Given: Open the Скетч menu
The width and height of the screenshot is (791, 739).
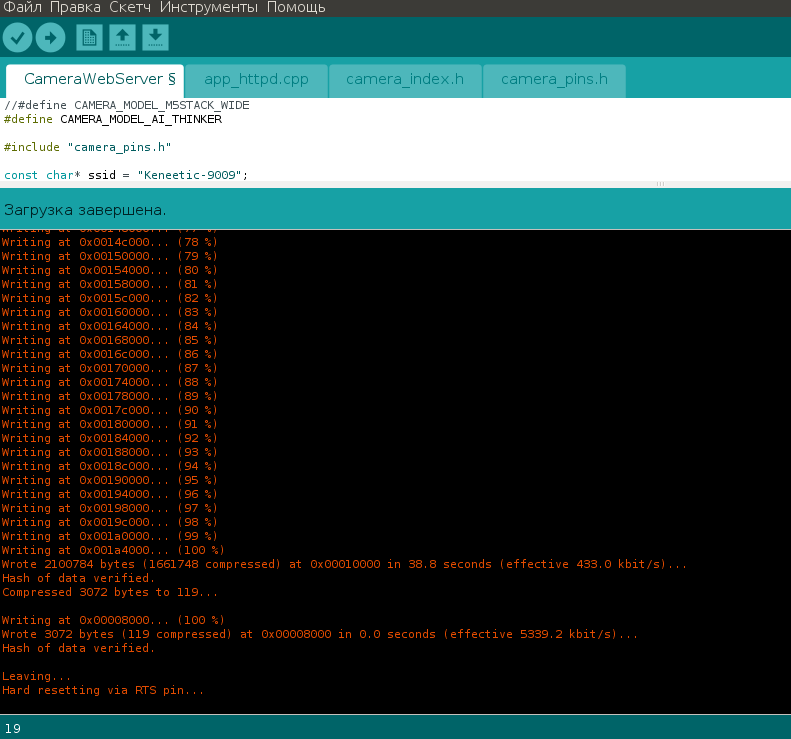Looking at the screenshot, I should tap(131, 8).
